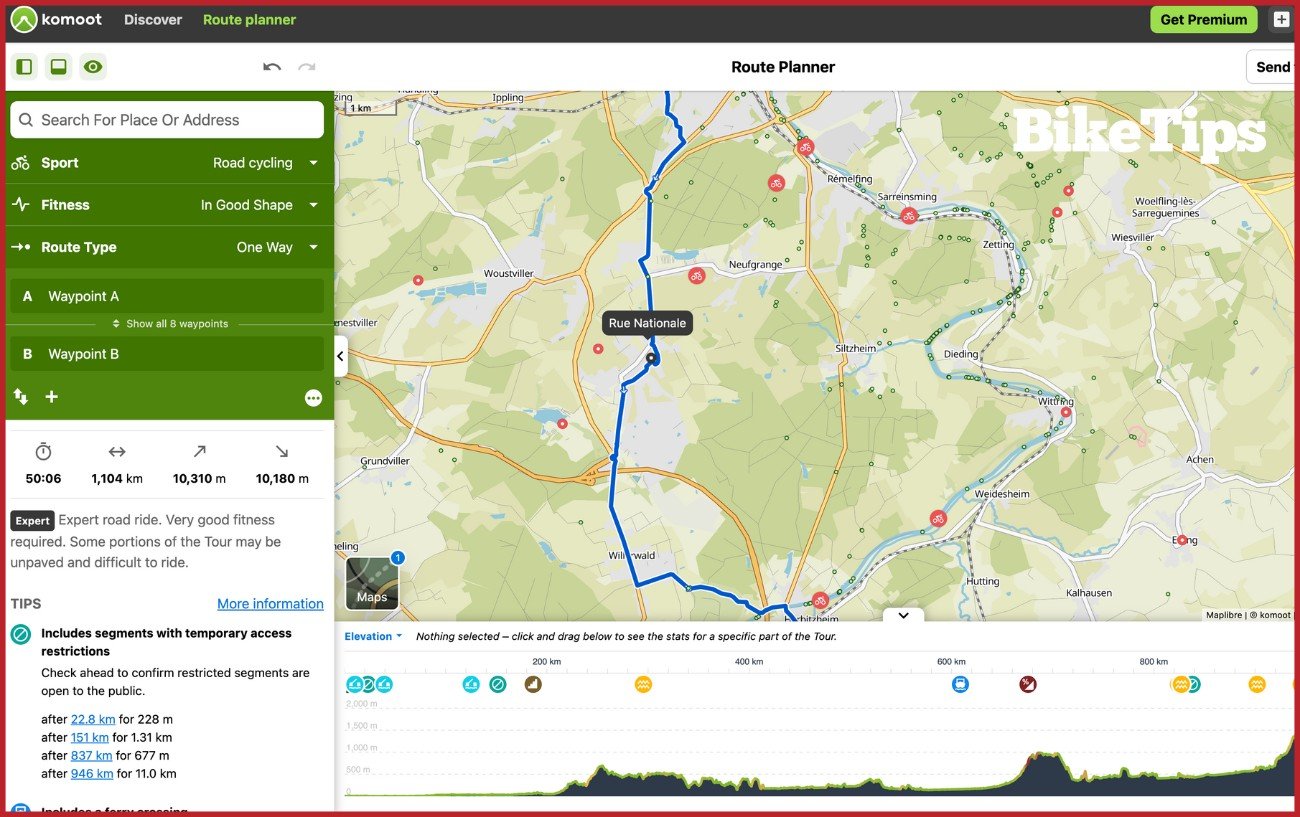1300x817 pixels.
Task: Click the plus icon beside Get Premium
Action: (x=1281, y=19)
